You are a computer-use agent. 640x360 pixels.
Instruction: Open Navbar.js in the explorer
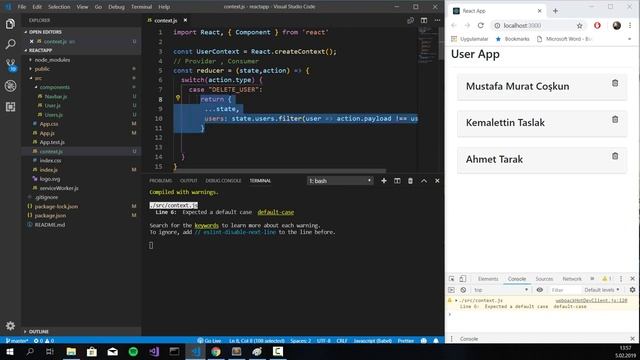click(x=56, y=96)
